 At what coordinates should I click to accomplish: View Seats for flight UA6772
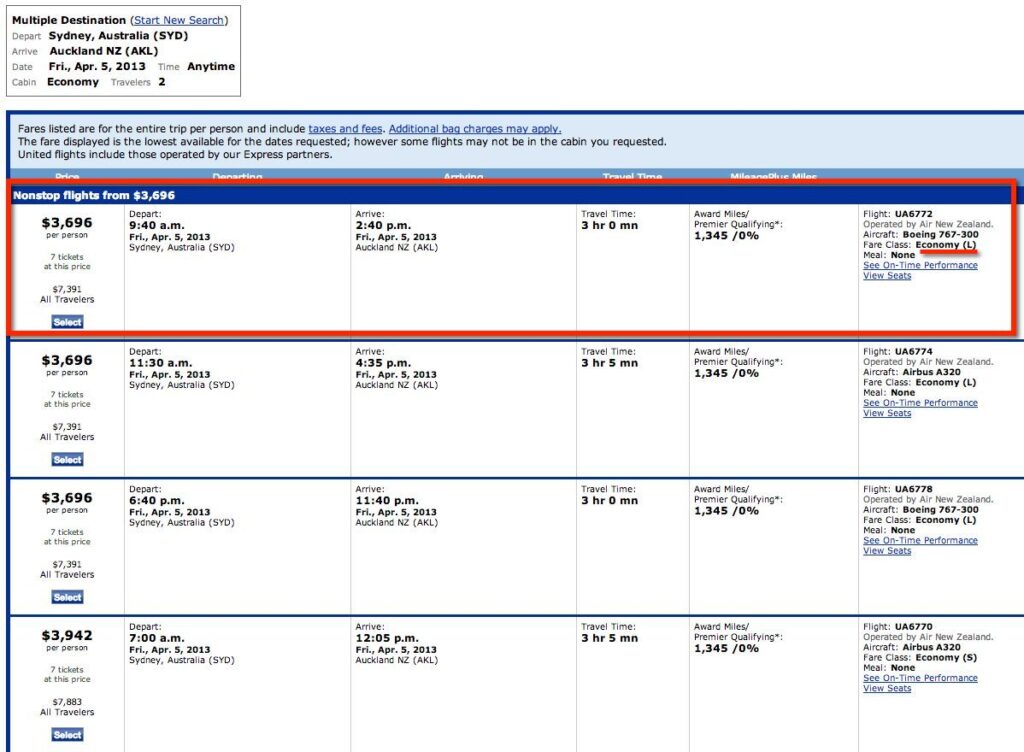pyautogui.click(x=887, y=275)
